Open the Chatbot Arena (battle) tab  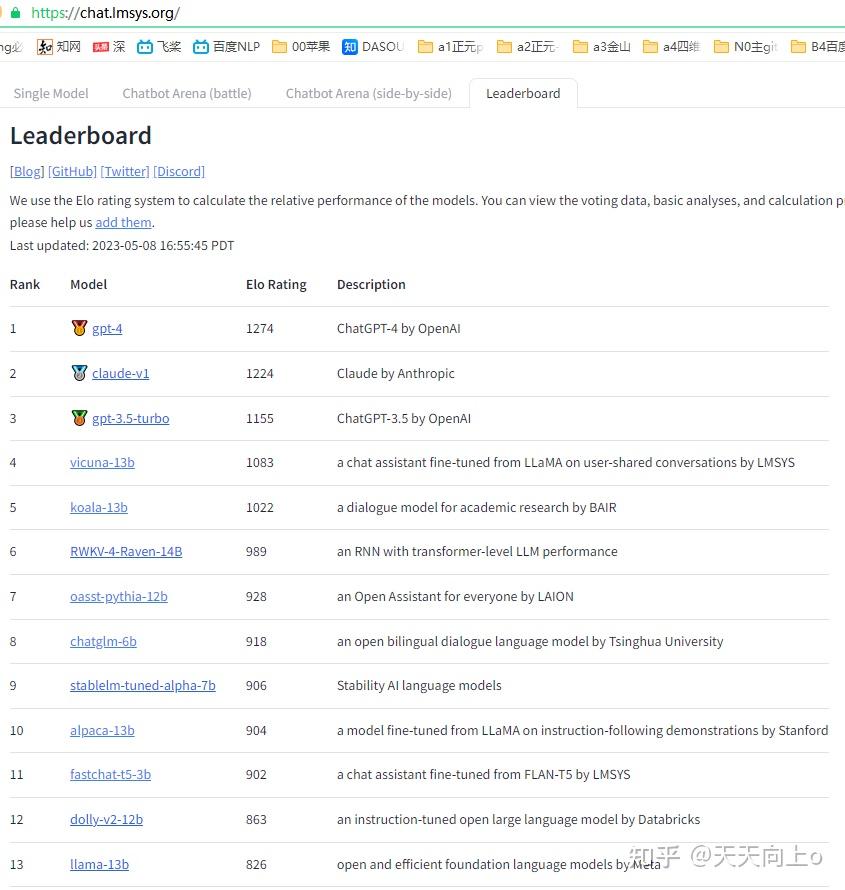(186, 93)
